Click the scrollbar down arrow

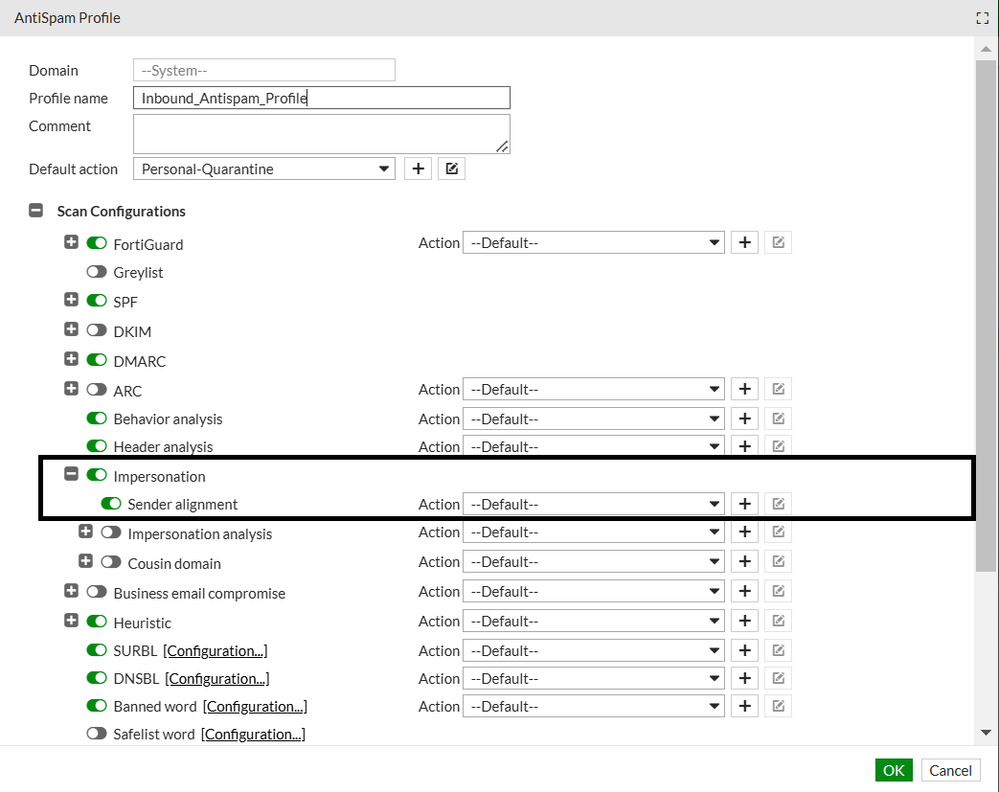[986, 733]
